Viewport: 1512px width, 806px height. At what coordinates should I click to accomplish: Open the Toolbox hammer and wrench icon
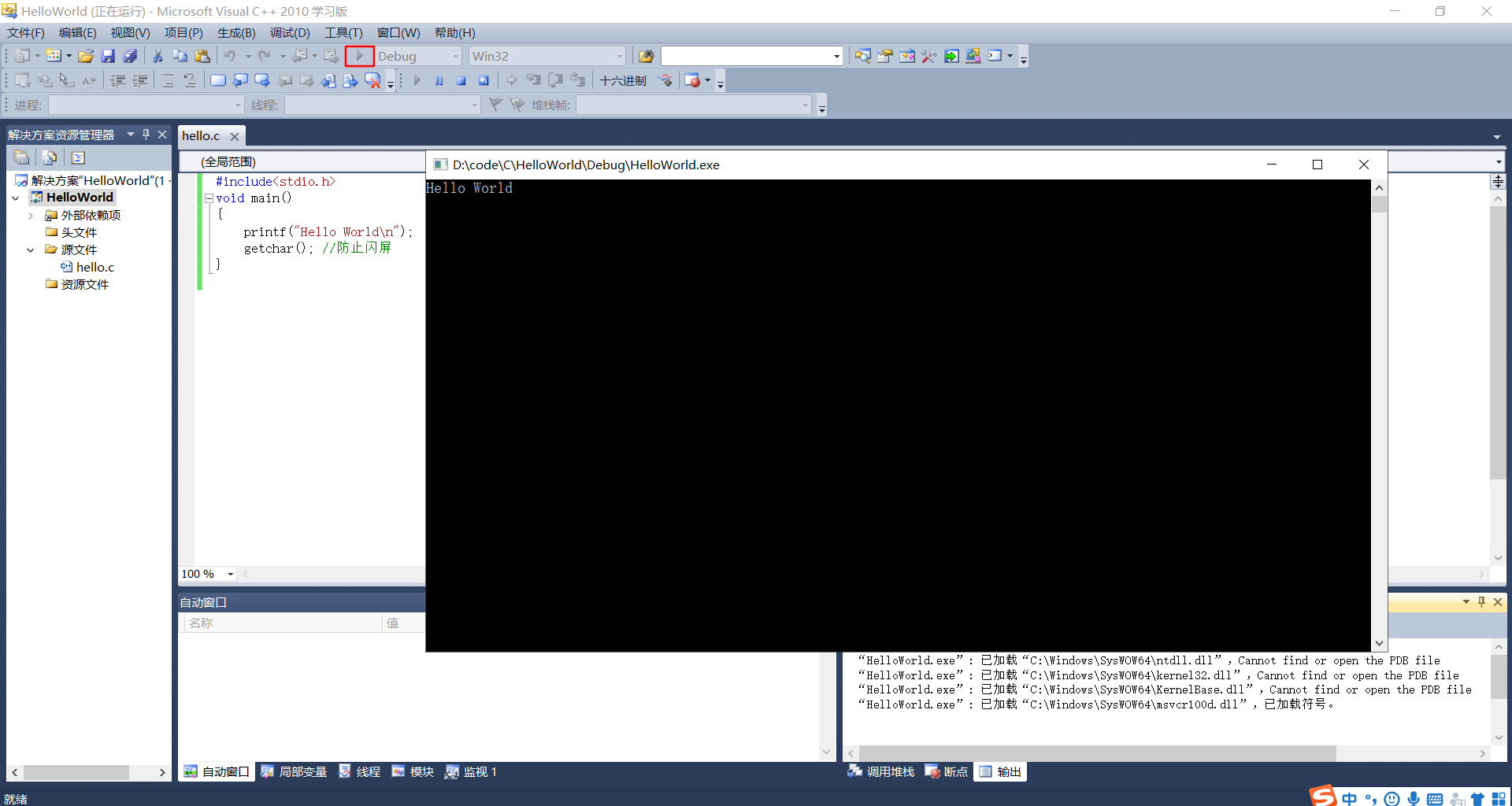[929, 56]
